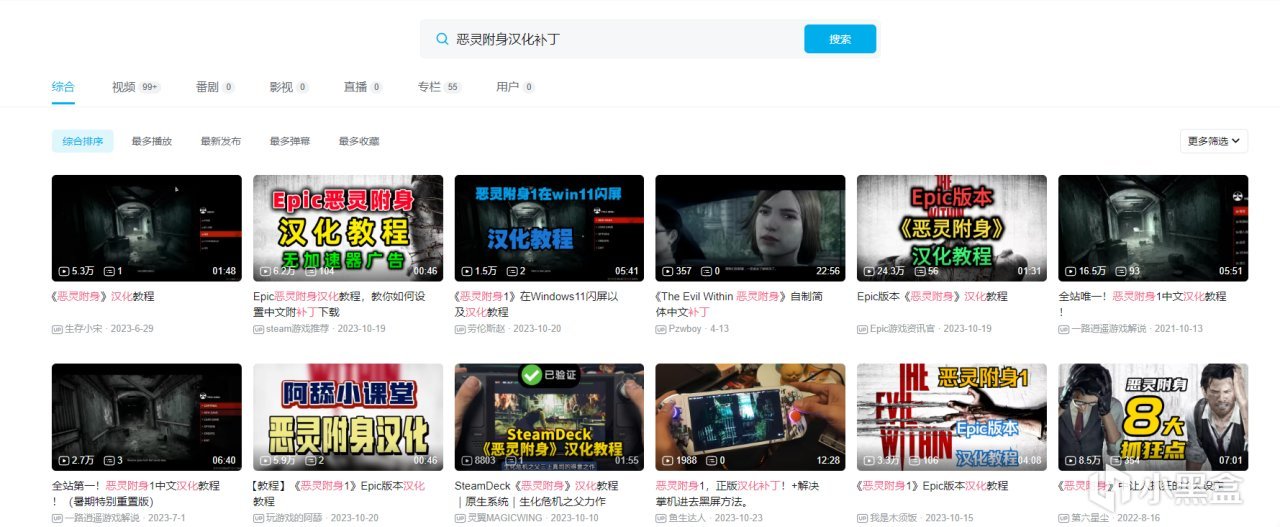This screenshot has width=1280, height=527.
Task: Open title 《恶灵附身1》在Windows11闪屏
Action: click(x=537, y=304)
